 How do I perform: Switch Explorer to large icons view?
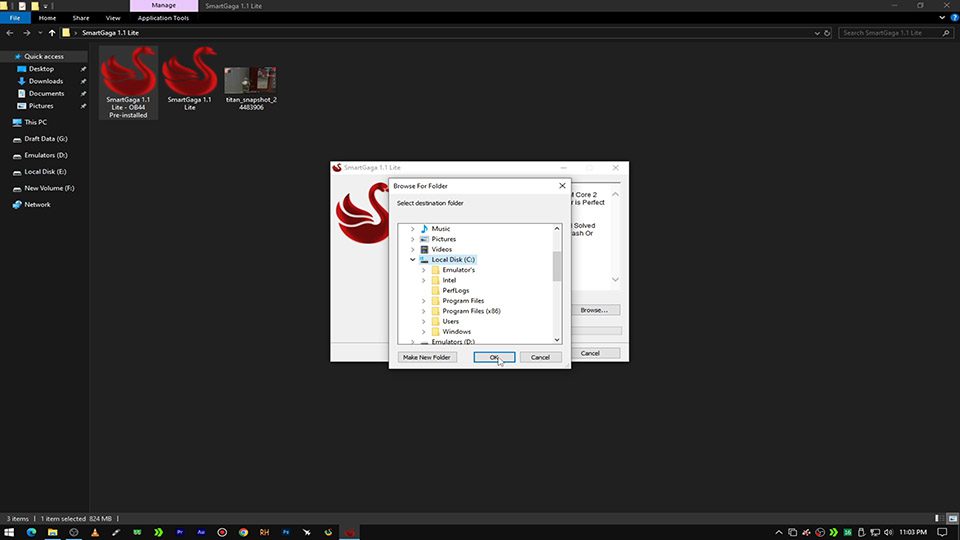tap(953, 519)
